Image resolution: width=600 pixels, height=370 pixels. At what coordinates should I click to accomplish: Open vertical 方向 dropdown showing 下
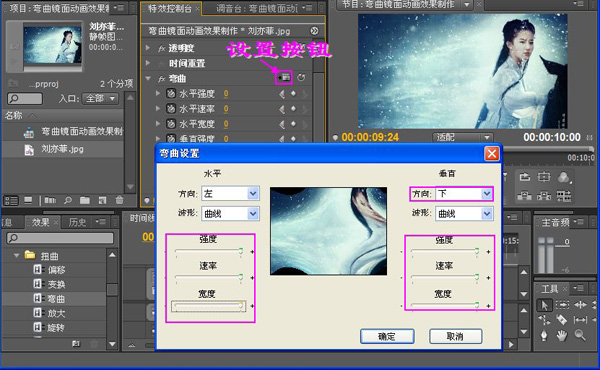464,194
